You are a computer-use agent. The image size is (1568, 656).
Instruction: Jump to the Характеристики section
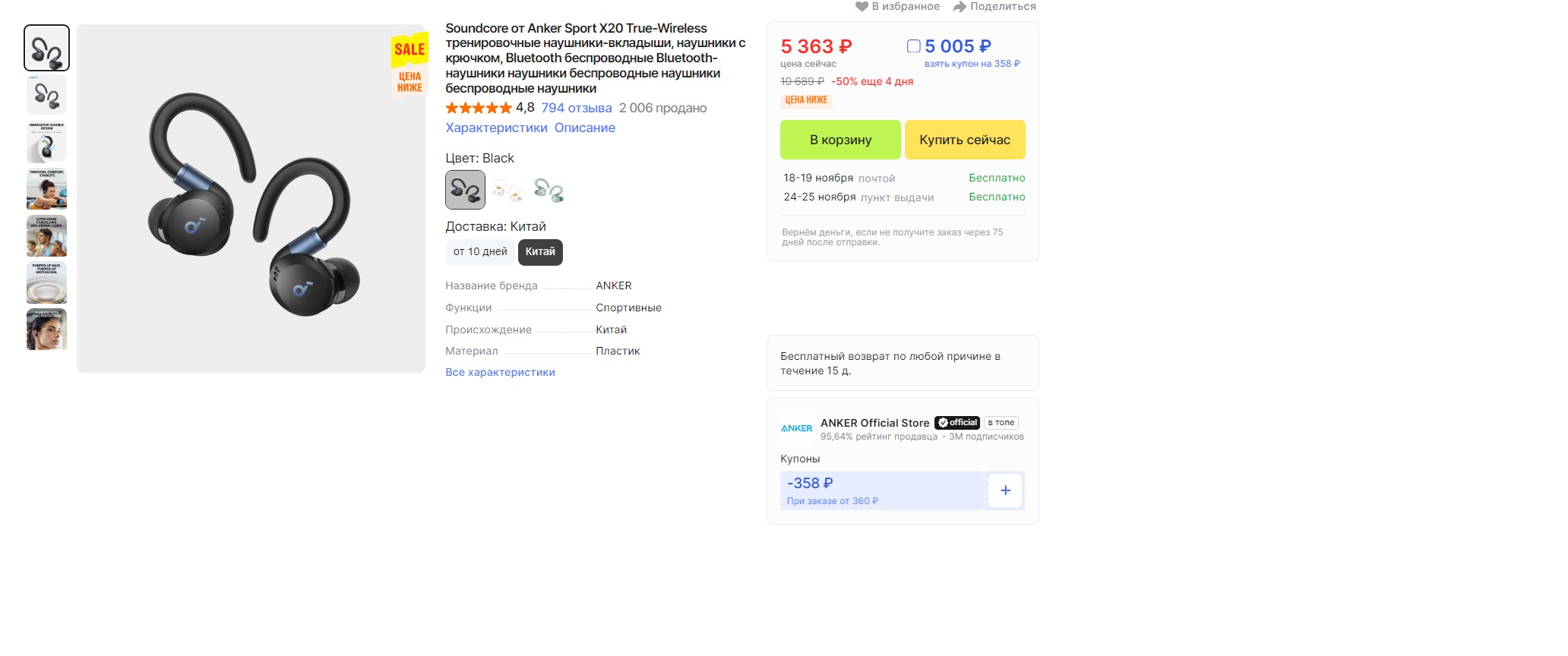496,128
